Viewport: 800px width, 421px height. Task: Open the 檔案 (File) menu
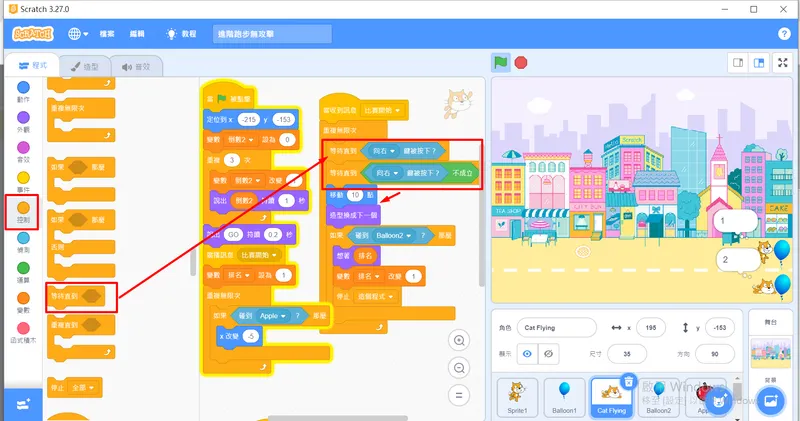pos(107,34)
